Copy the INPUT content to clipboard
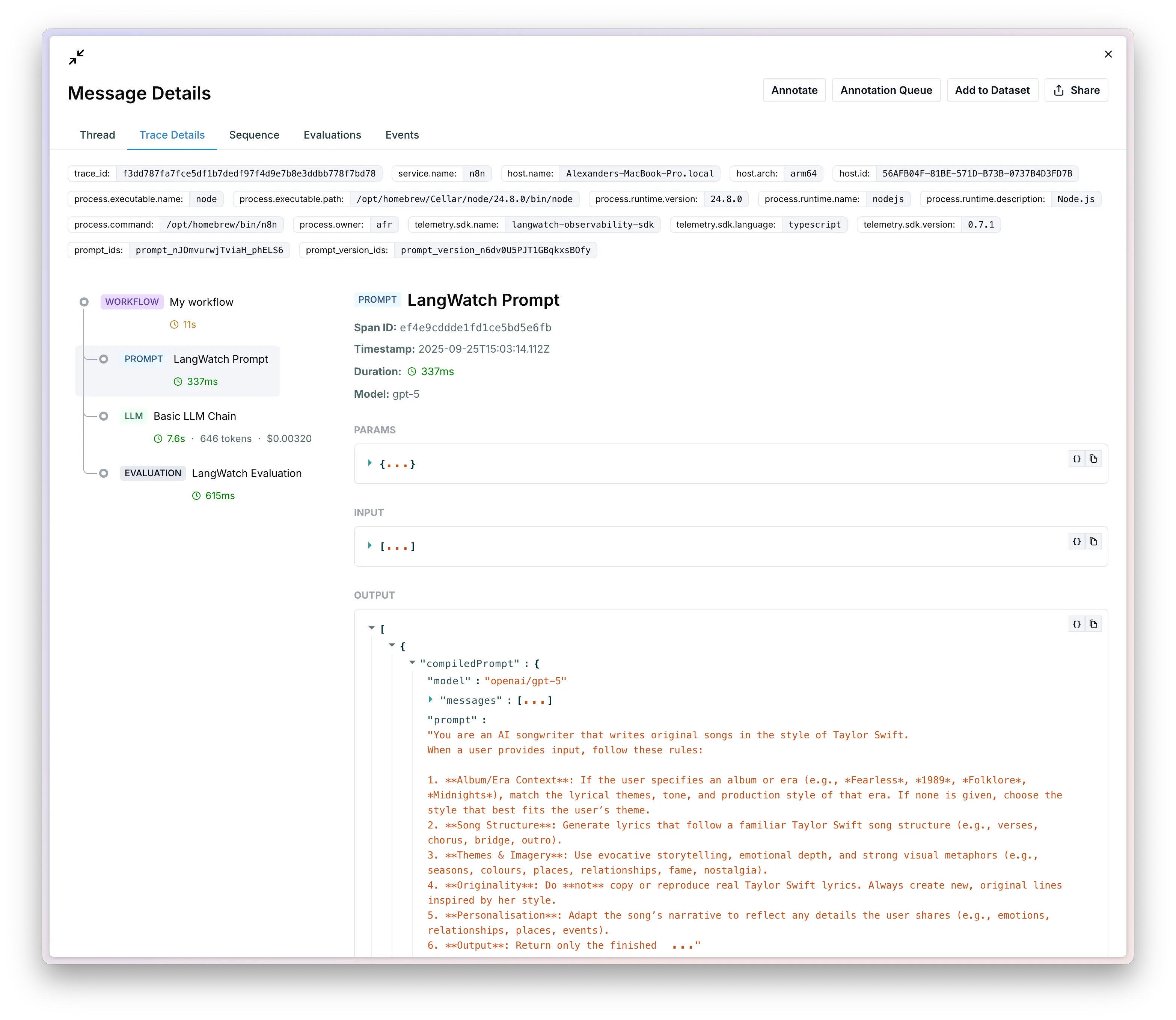Screen dimensions: 1176x1020 point(1093,541)
